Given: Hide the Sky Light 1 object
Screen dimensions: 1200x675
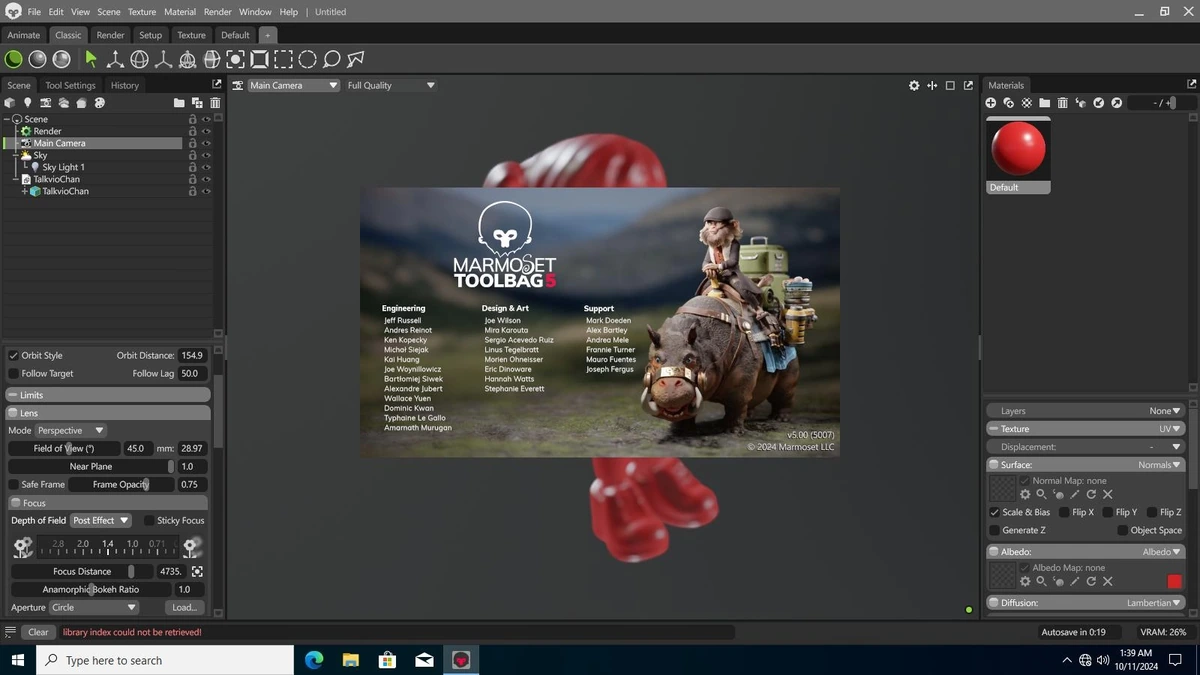Looking at the screenshot, I should [x=206, y=167].
